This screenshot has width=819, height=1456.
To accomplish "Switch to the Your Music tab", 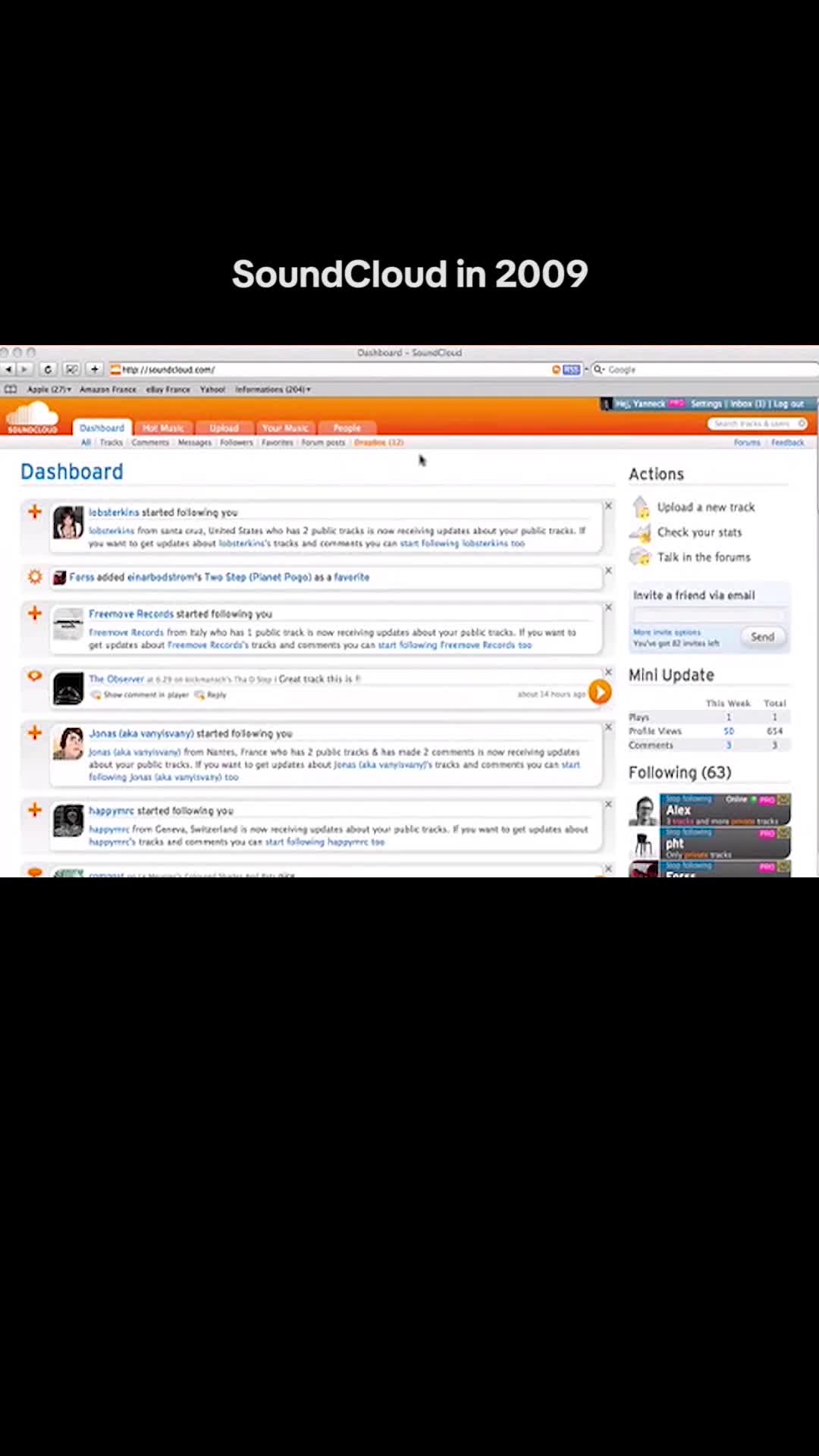I will coord(285,428).
